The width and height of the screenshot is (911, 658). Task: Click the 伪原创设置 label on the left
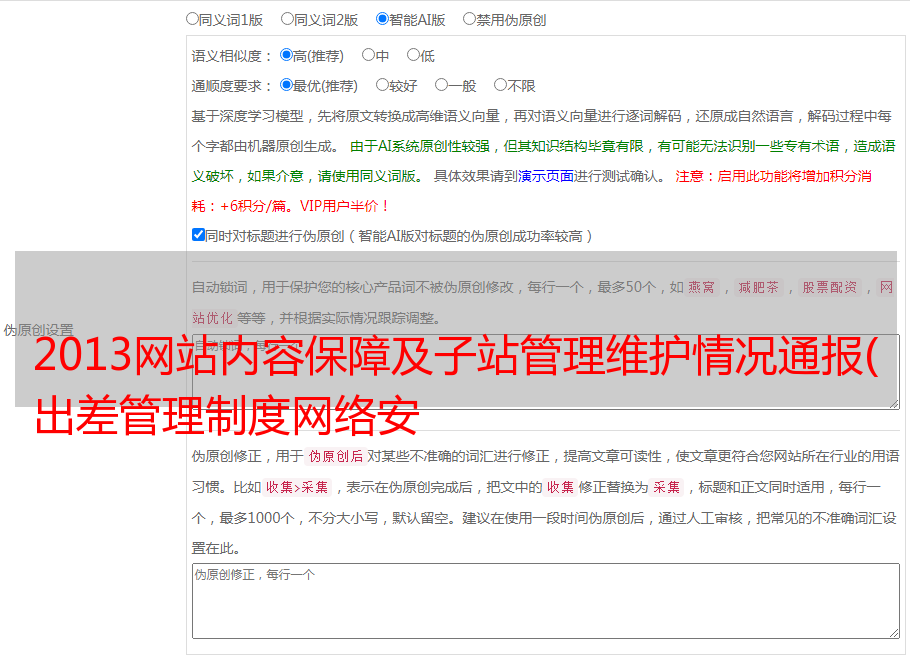click(38, 330)
